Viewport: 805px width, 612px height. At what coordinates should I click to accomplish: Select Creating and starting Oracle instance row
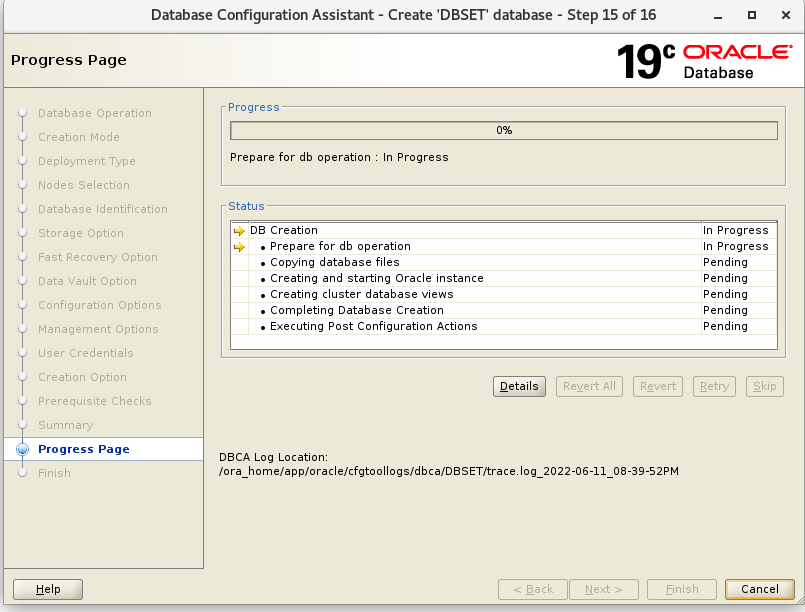tap(504, 278)
